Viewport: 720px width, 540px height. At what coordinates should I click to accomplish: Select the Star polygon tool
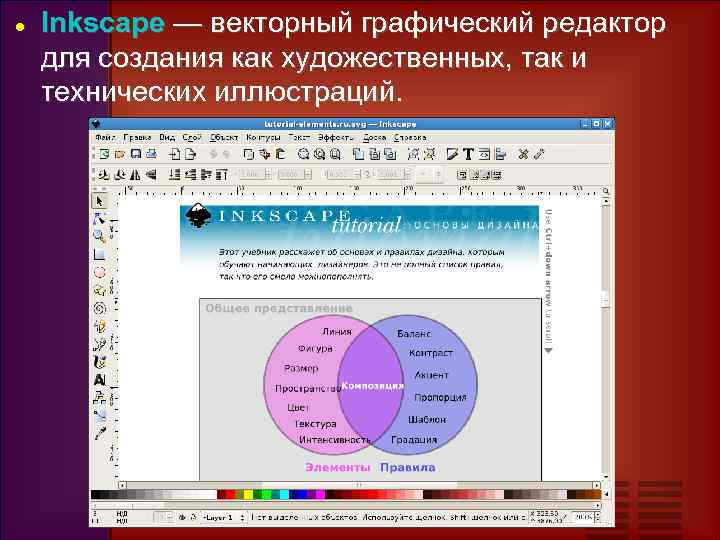tap(99, 290)
